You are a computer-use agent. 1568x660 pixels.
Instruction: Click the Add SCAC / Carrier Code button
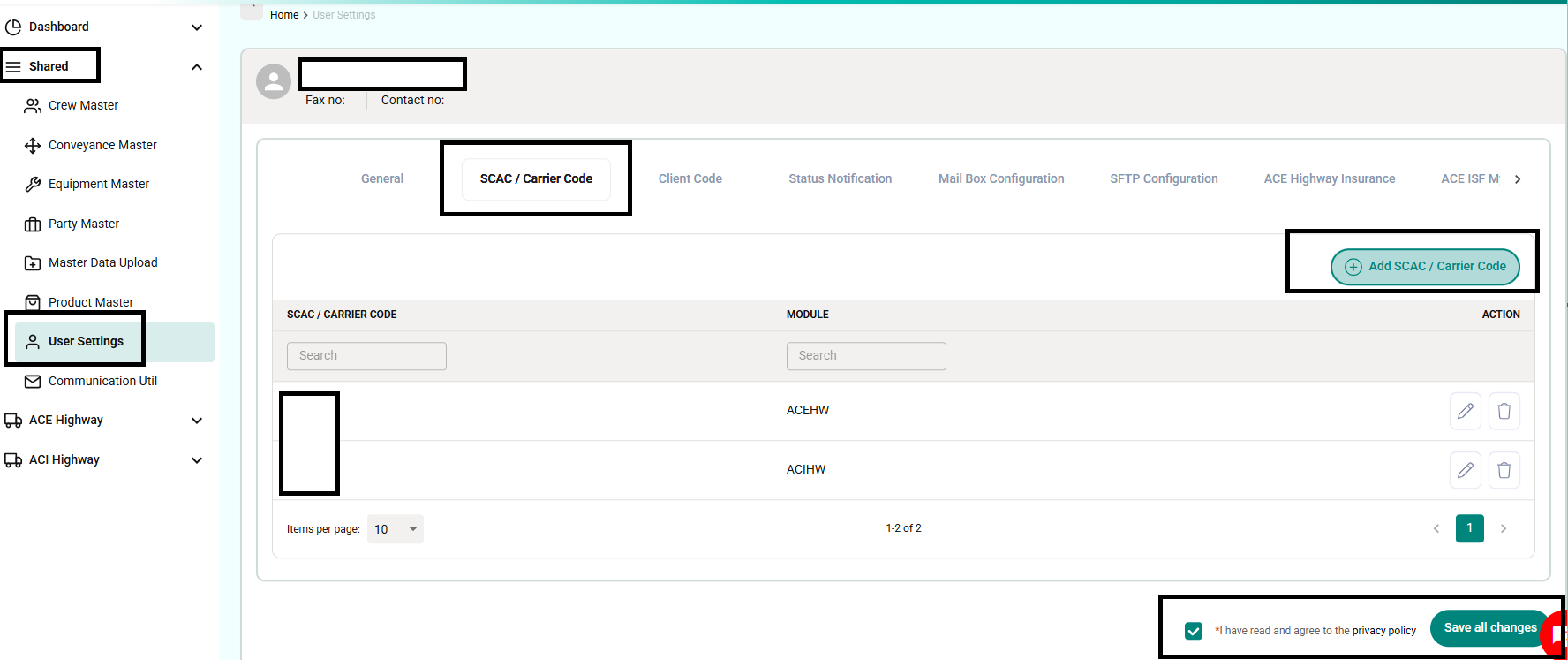point(1424,266)
